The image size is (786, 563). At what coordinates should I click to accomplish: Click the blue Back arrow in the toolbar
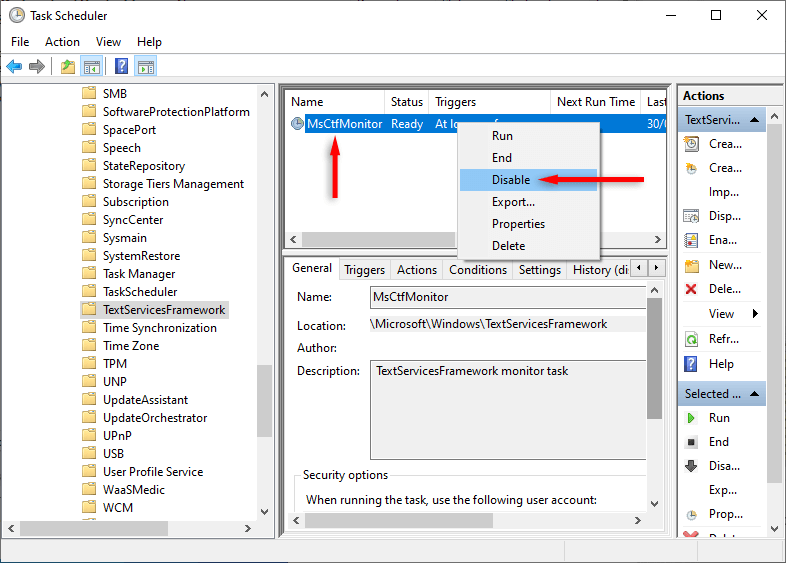(14, 67)
